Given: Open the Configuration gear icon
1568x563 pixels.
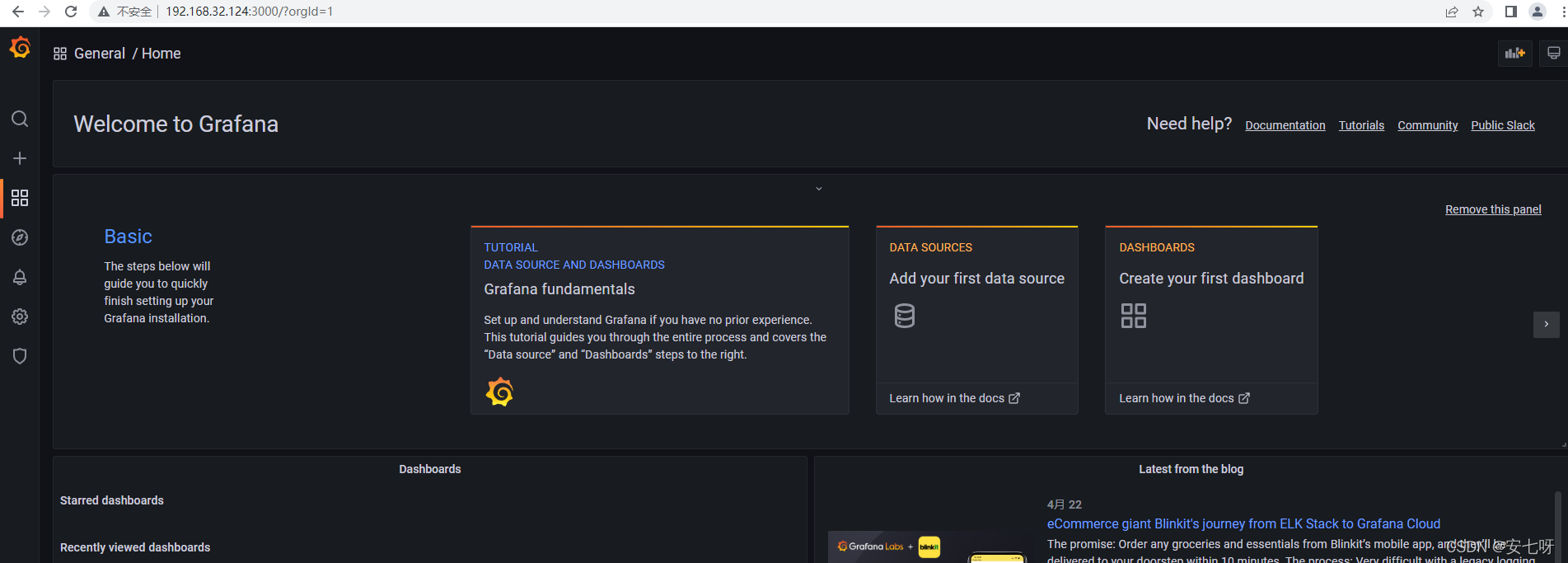Looking at the screenshot, I should (20, 317).
